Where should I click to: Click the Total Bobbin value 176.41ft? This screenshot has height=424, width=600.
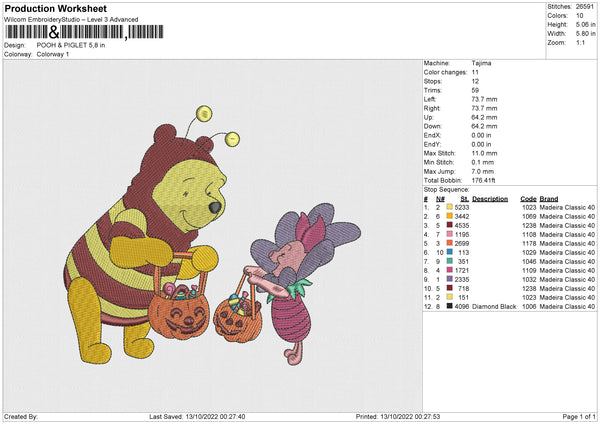point(483,180)
